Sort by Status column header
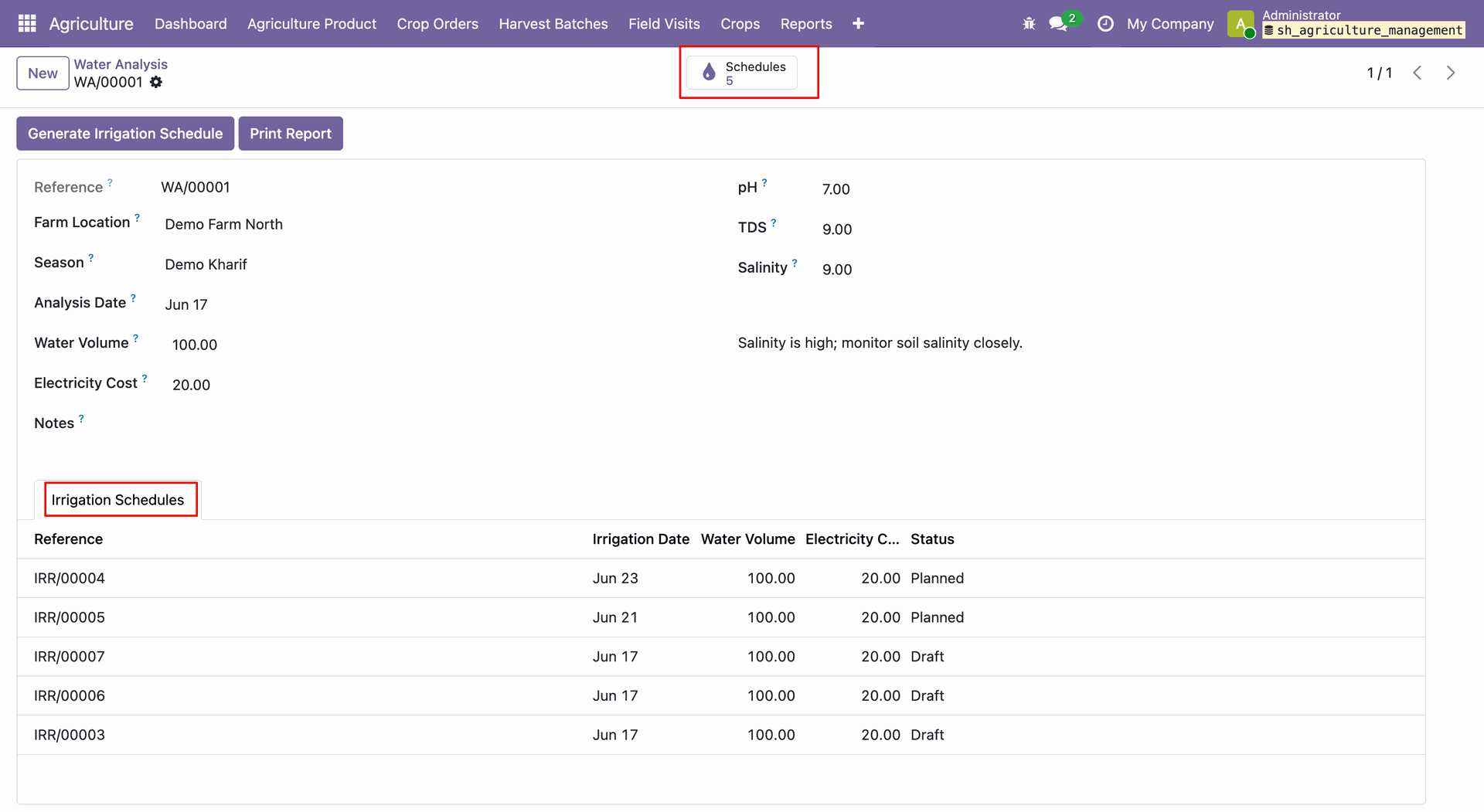Screen dimensions: 1484x812 [932, 539]
